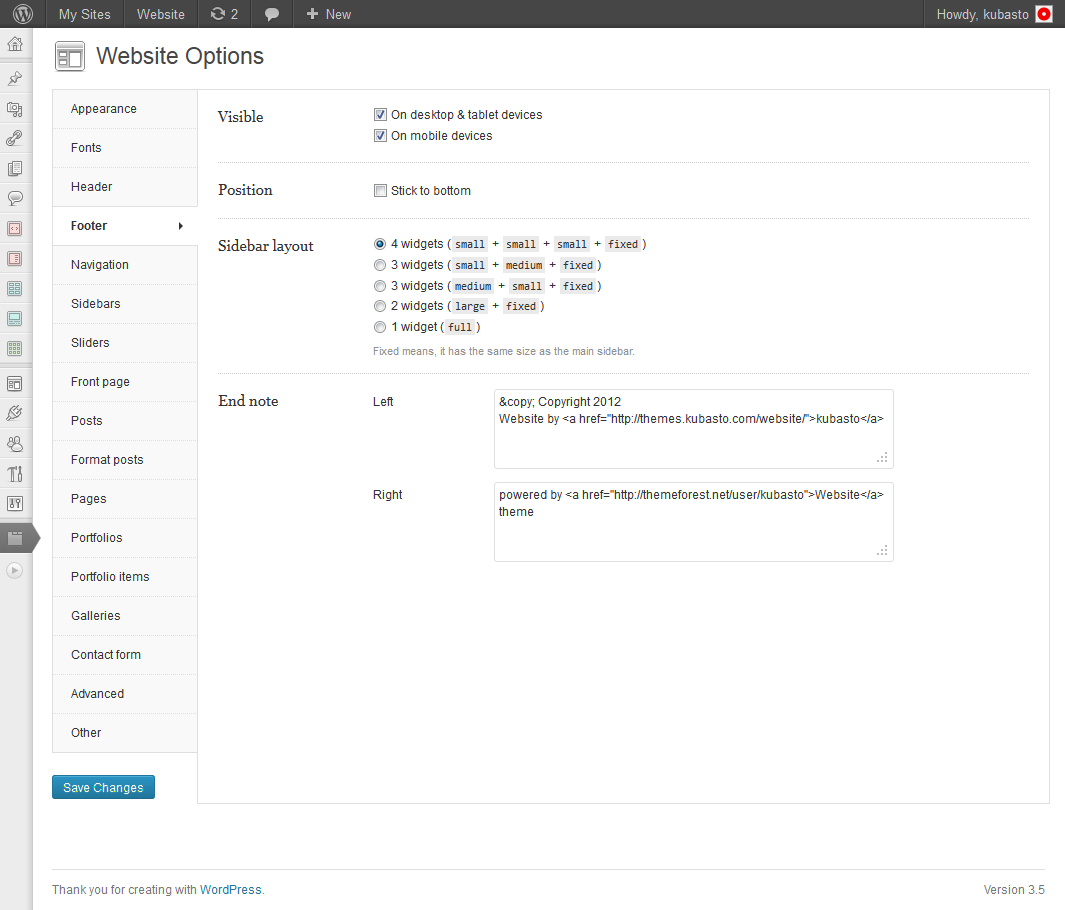Enable the Stick to bottom checkbox
The height and width of the screenshot is (910, 1065).
pos(380,191)
